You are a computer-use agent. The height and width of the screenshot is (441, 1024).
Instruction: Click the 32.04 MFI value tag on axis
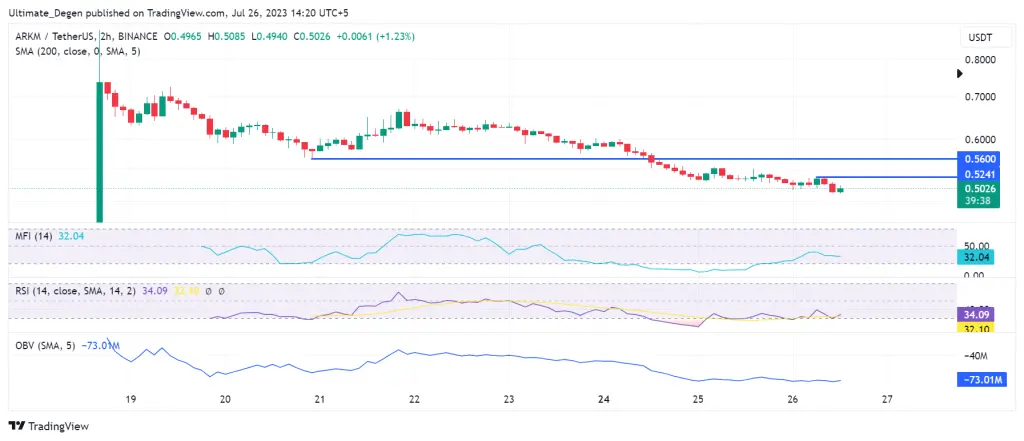976,257
